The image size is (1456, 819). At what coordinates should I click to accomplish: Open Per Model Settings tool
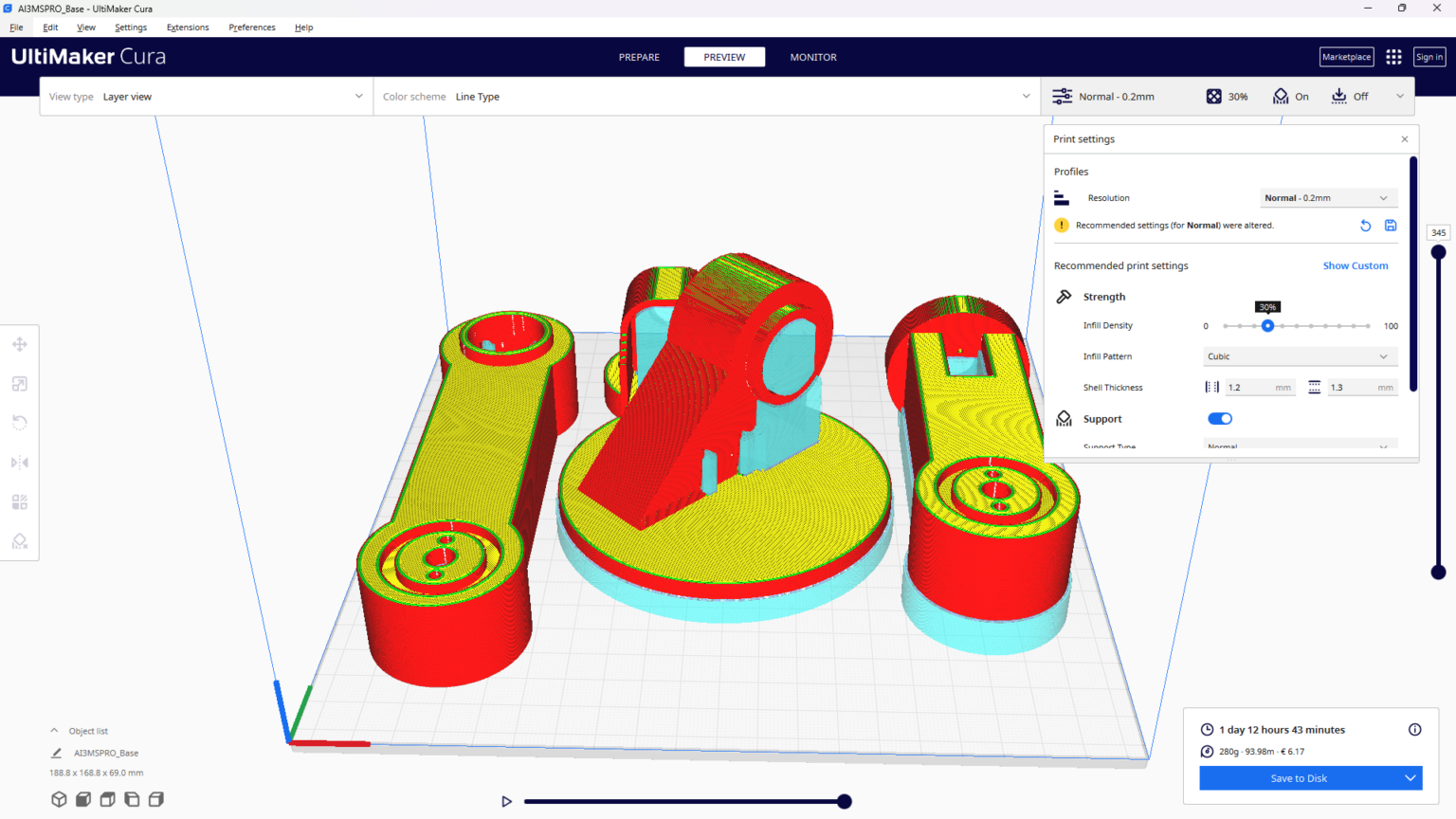coord(19,501)
